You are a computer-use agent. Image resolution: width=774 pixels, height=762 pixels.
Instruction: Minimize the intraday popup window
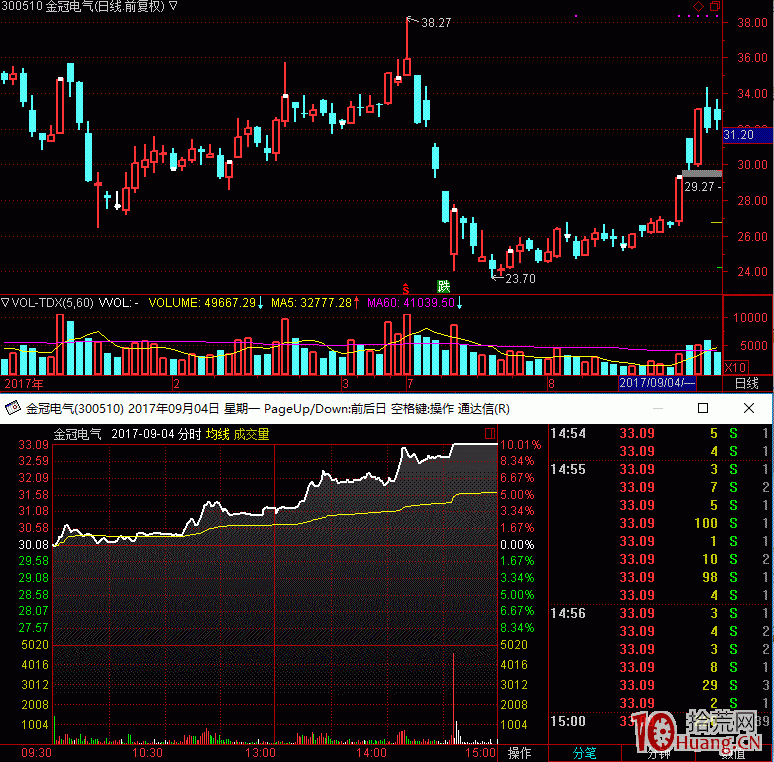(x=658, y=408)
